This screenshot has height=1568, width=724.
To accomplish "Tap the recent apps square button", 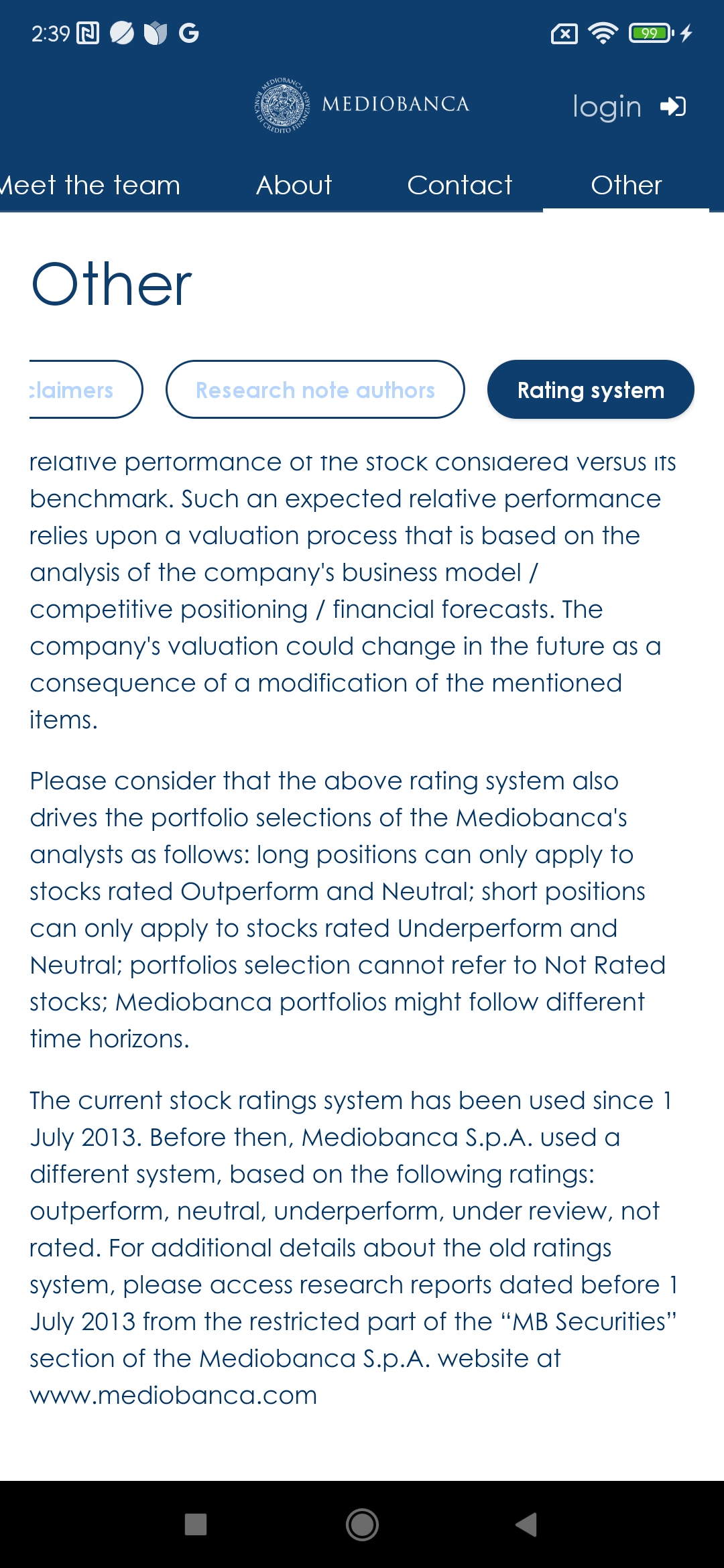I will [196, 1524].
